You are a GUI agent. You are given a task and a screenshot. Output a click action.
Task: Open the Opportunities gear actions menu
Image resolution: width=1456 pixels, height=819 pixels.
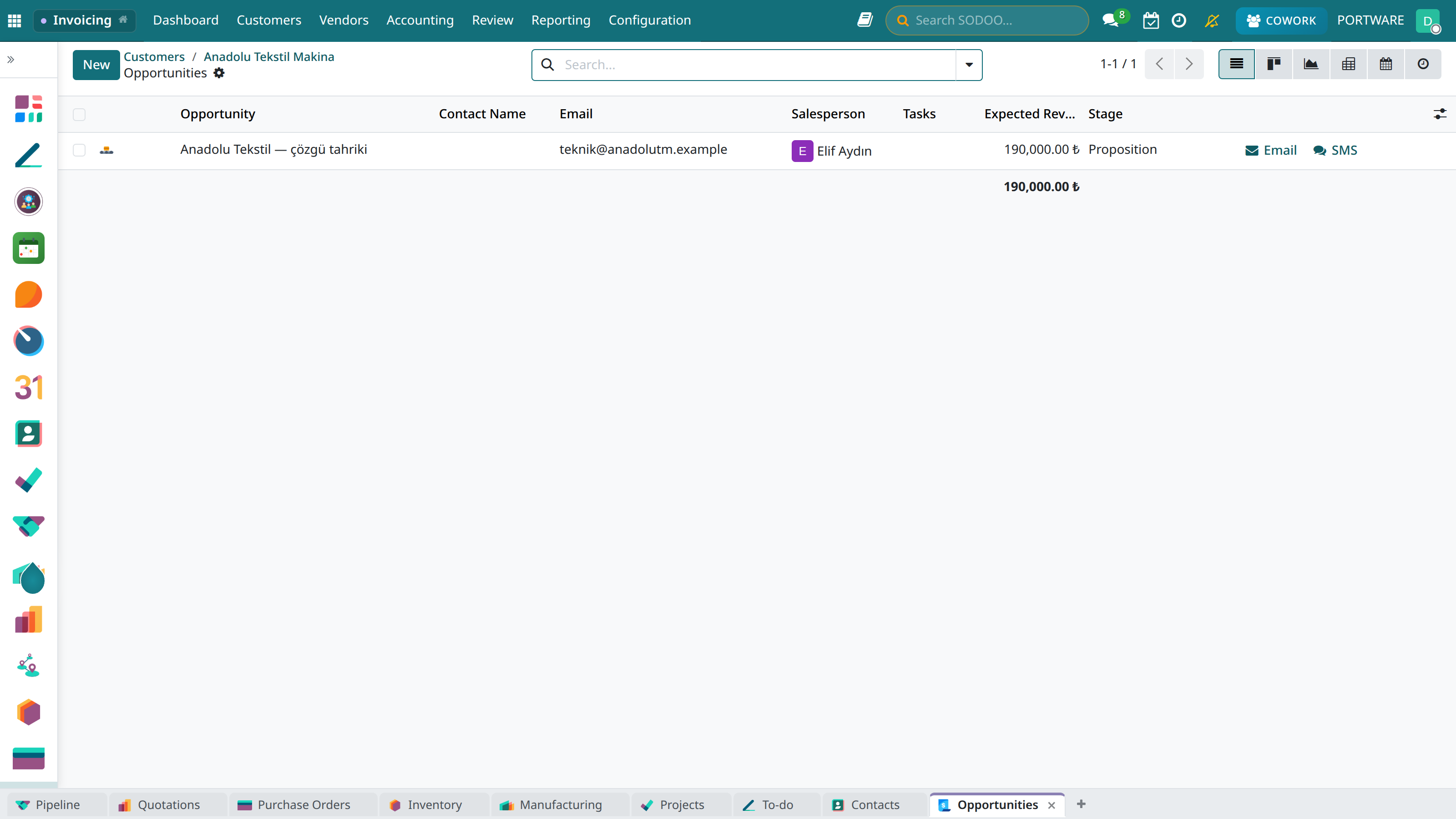(219, 73)
